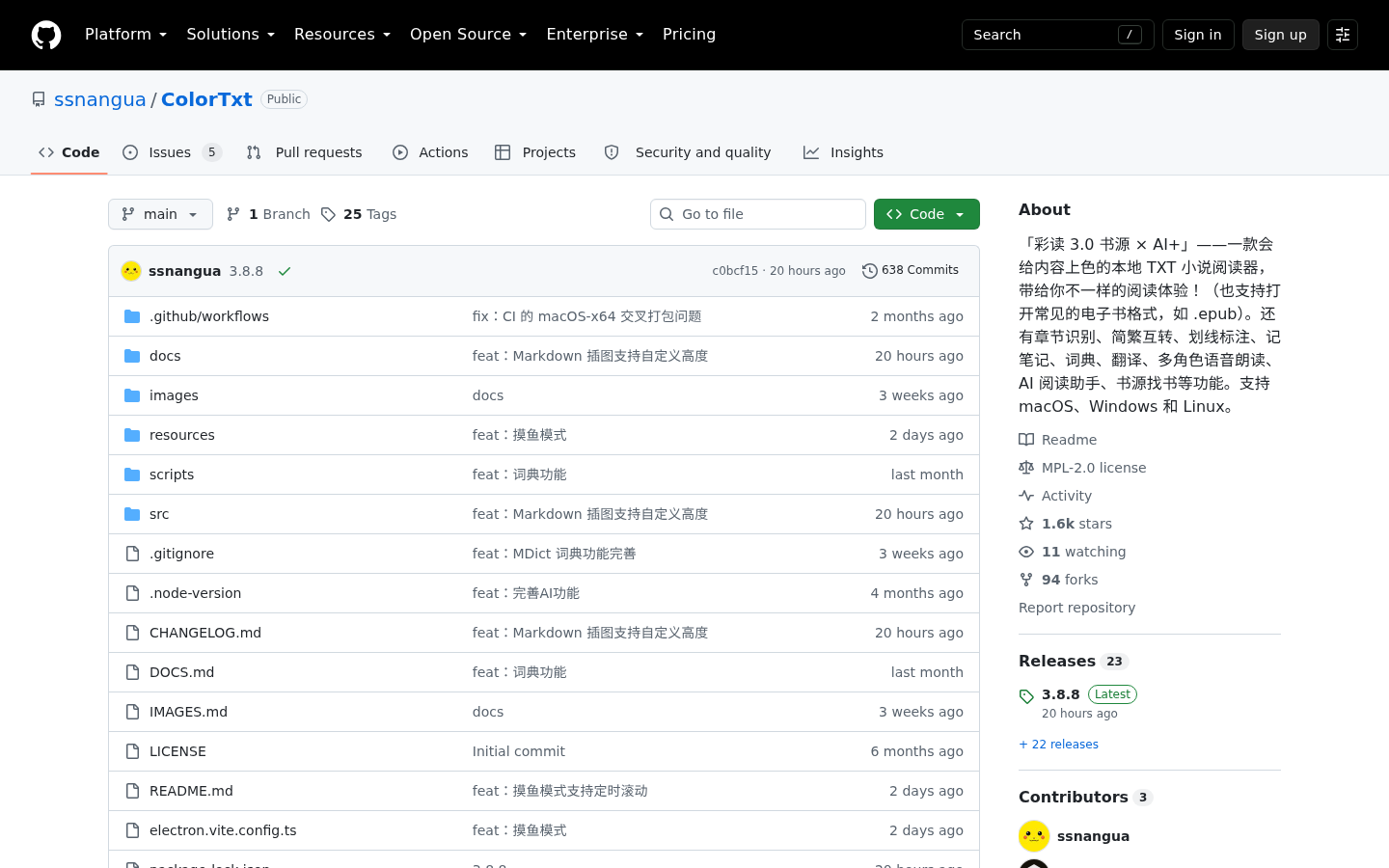Click the pulse icon beside Activity

tap(1026, 496)
